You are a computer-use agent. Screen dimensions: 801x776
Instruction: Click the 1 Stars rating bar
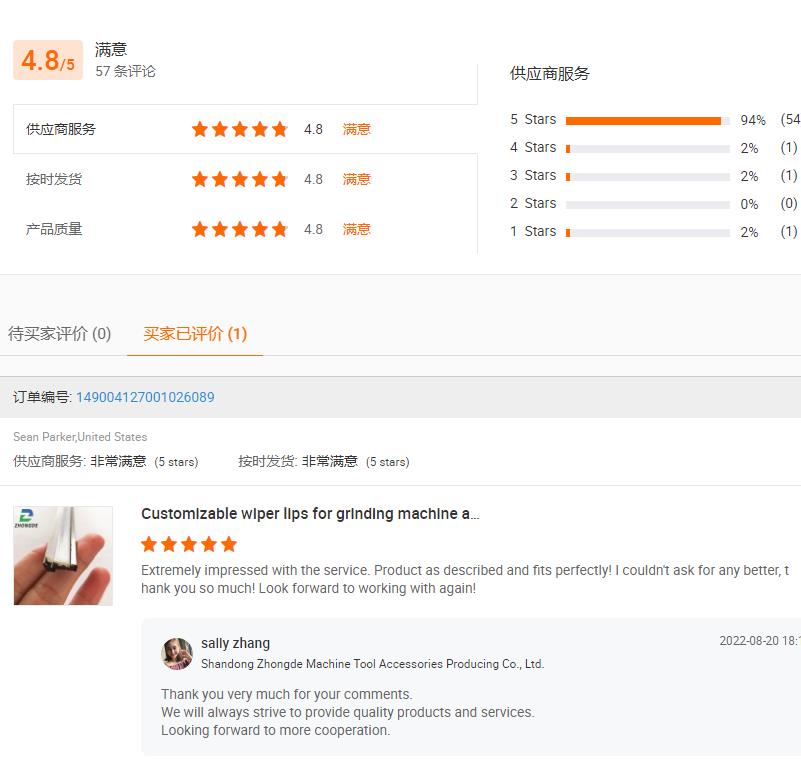[647, 232]
